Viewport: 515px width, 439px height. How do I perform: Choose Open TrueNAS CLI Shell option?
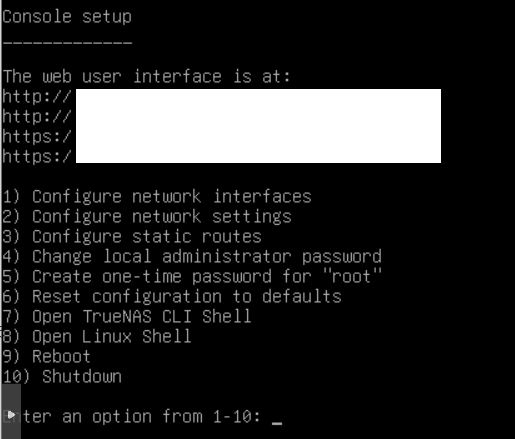[127, 316]
